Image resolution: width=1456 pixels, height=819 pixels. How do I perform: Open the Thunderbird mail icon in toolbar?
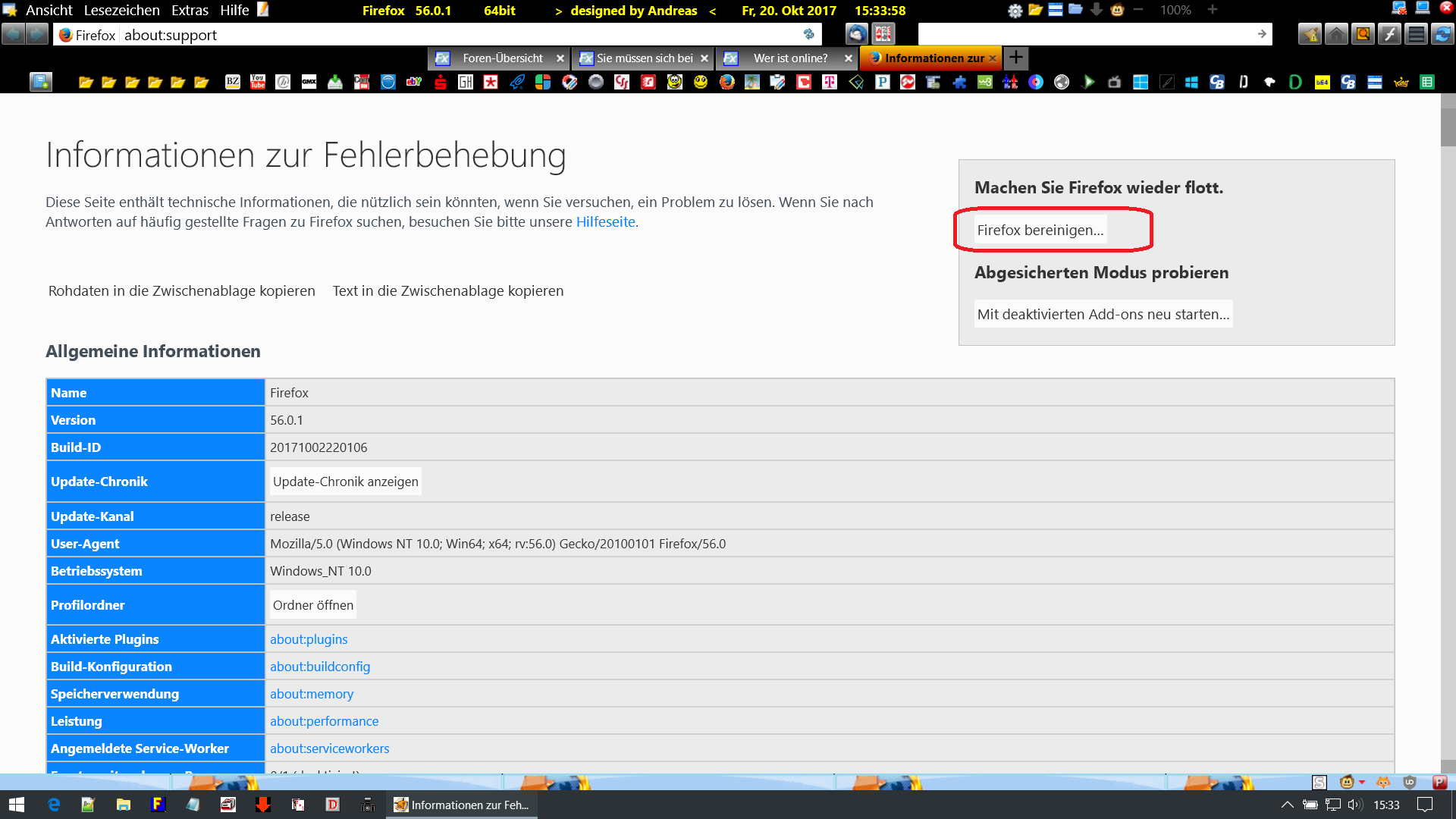[x=857, y=34]
